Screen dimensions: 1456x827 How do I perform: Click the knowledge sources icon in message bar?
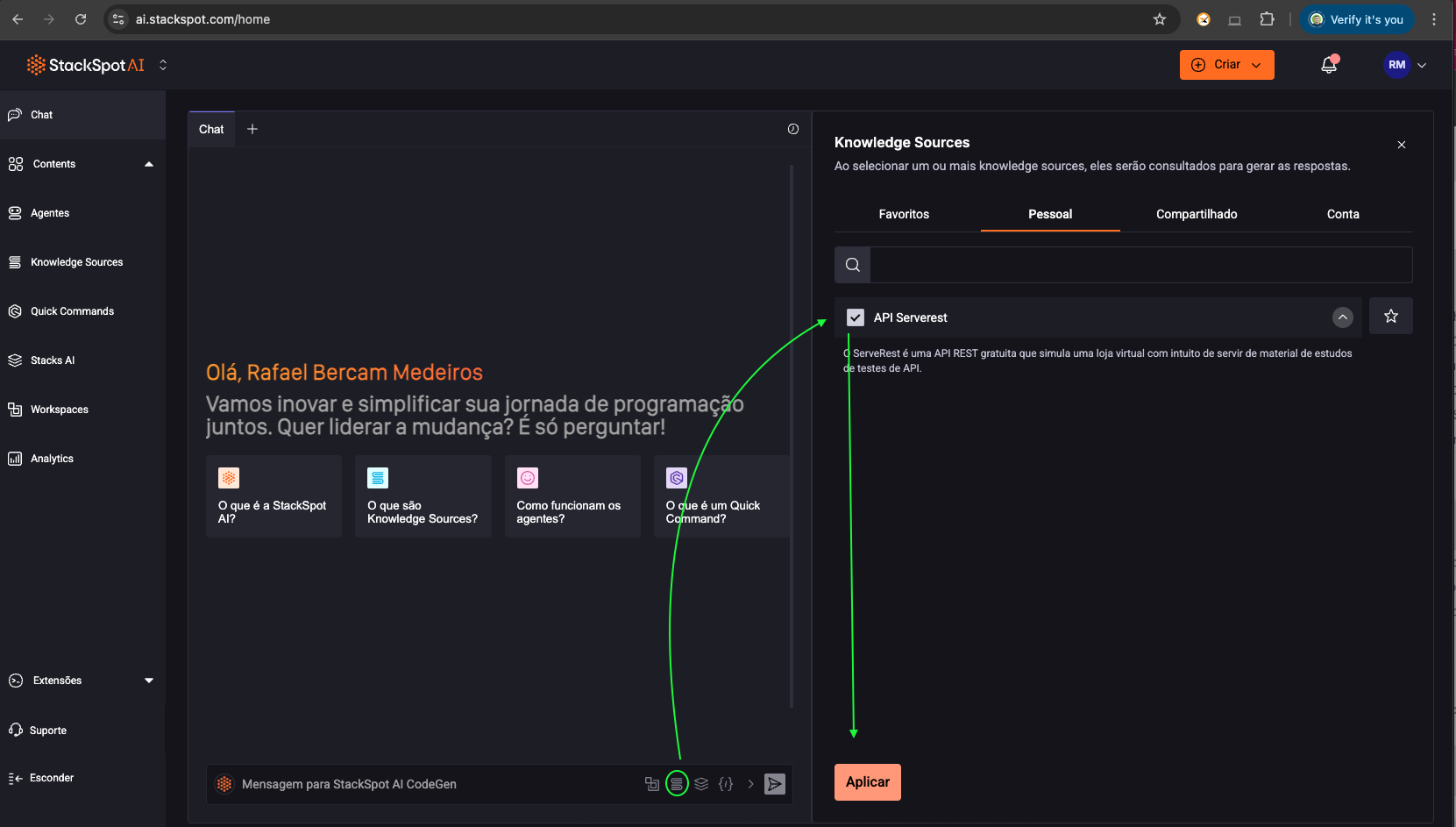(677, 784)
